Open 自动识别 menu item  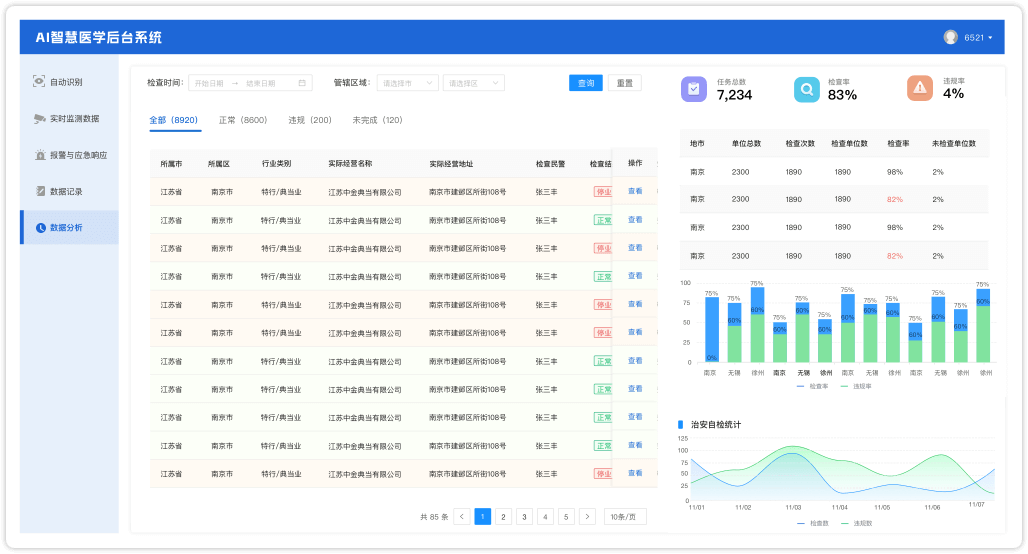point(69,82)
